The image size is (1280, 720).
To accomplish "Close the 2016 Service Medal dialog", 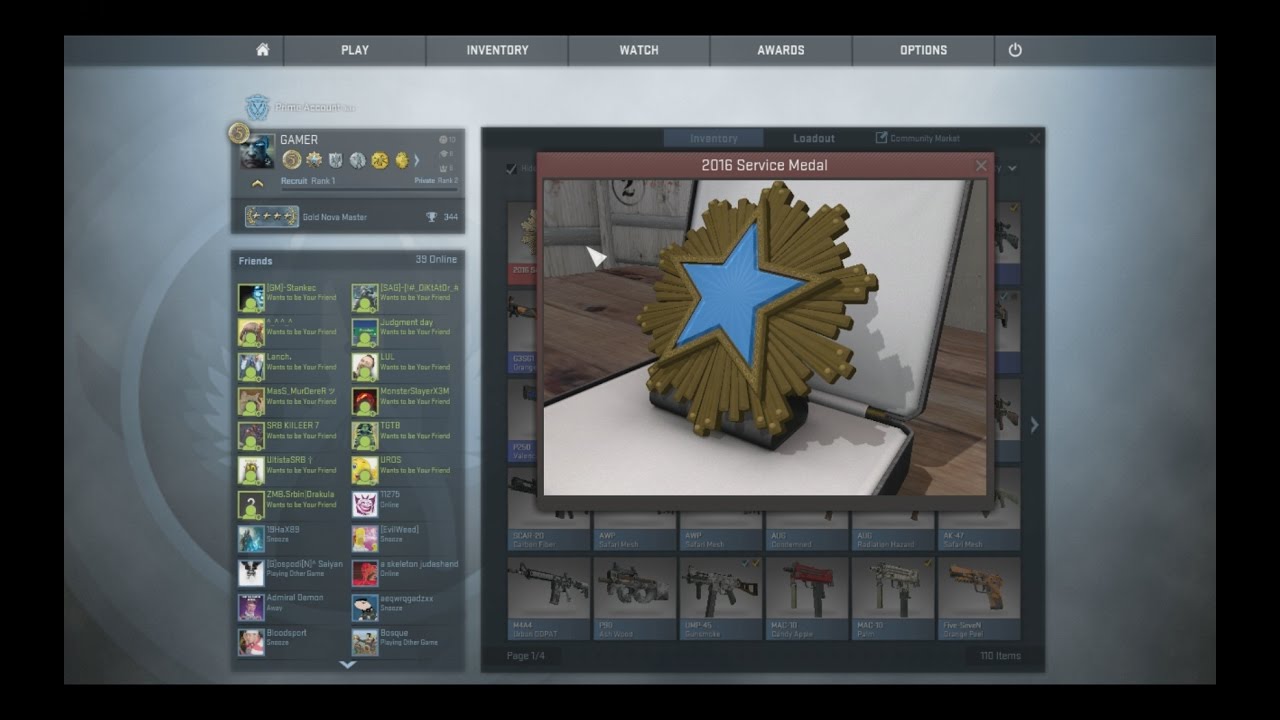I will click(981, 166).
